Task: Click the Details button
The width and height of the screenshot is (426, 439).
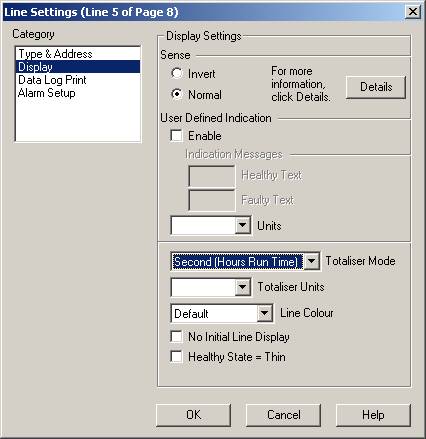Action: (x=376, y=87)
